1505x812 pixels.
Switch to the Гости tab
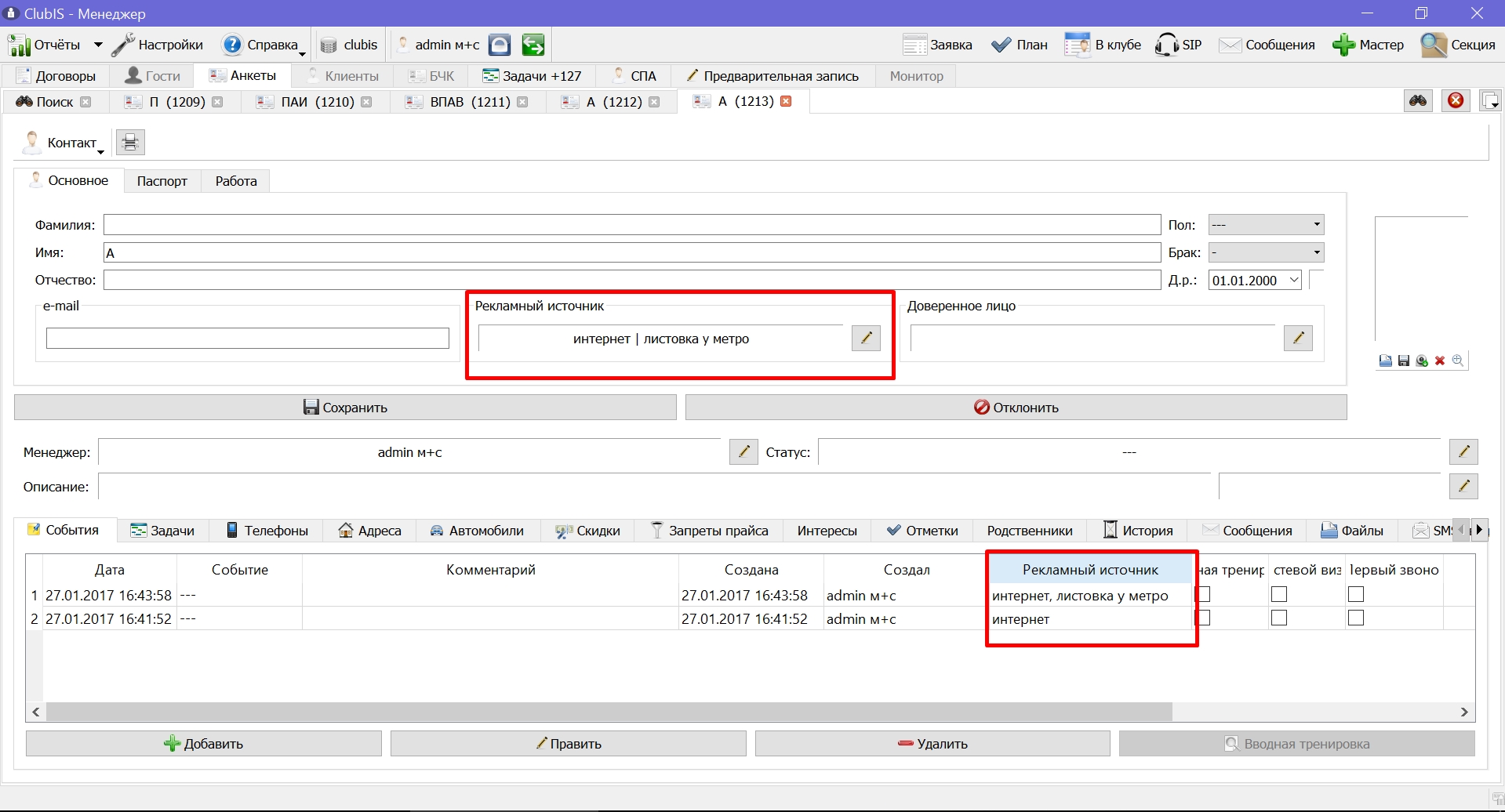click(x=153, y=76)
